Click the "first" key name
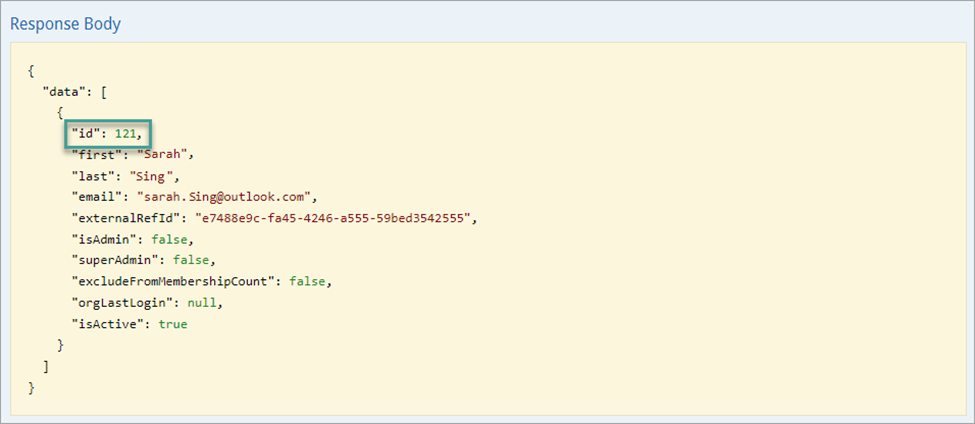 98,154
